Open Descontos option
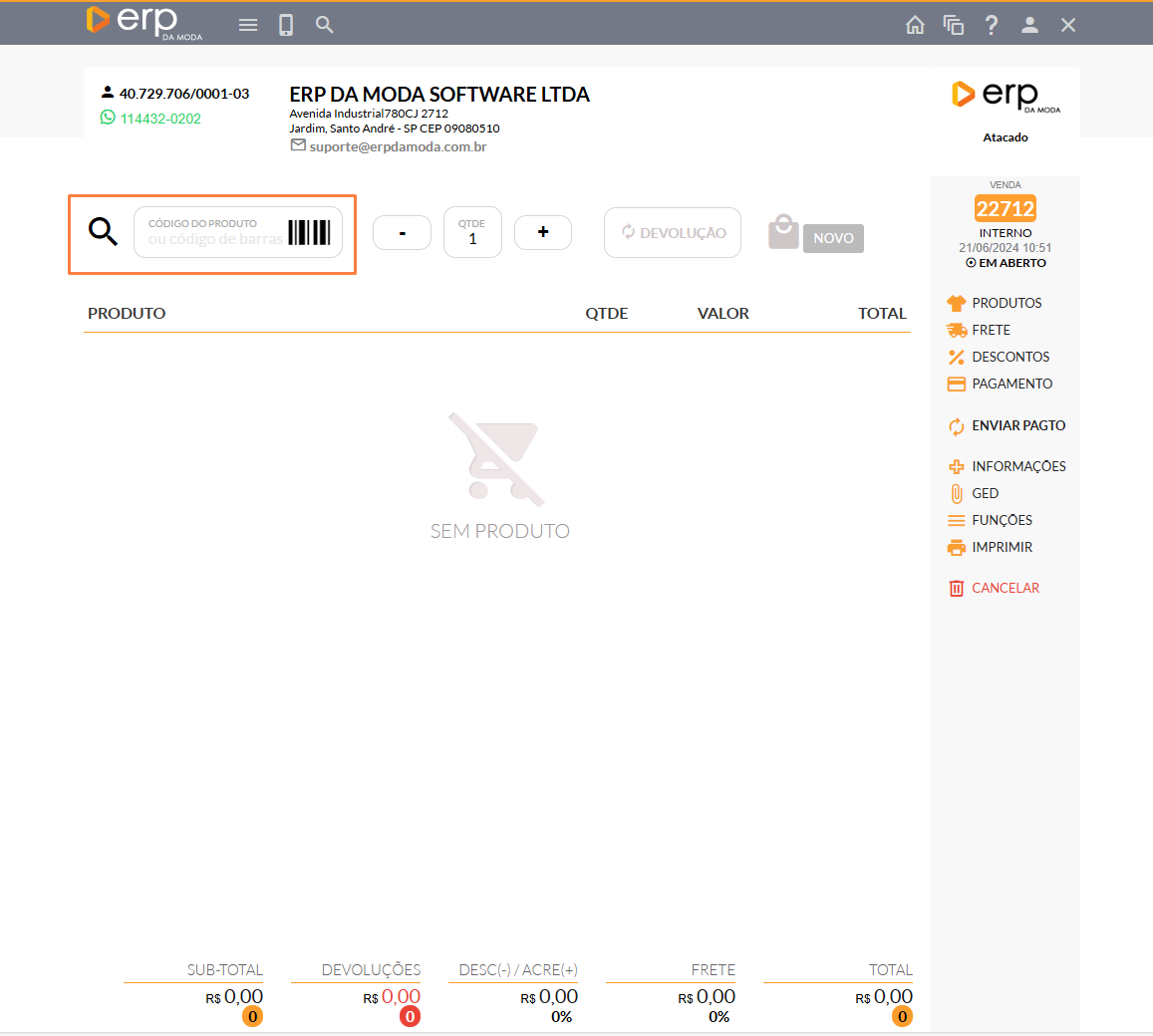 1010,357
